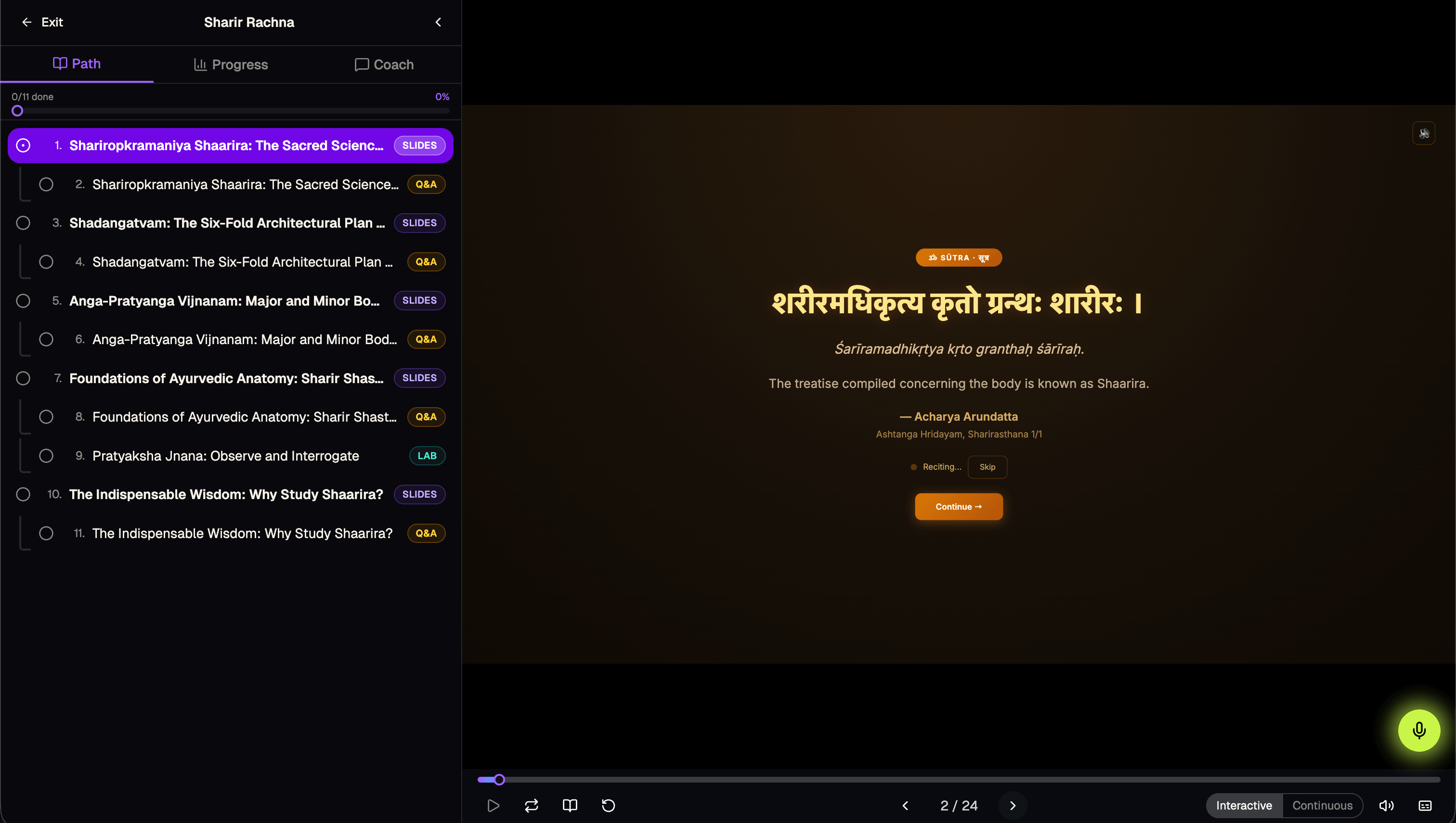Select lesson 1 Shariropkramaniya Shaarira slides

[231, 145]
